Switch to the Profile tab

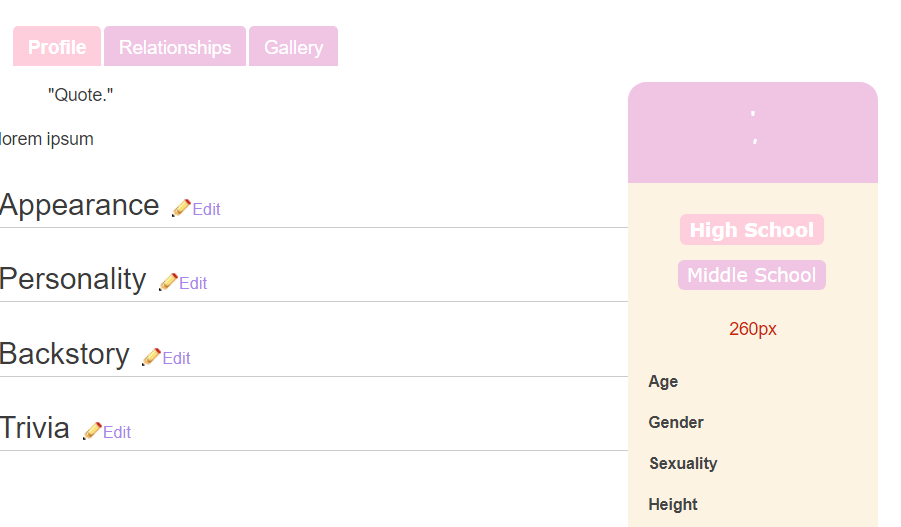click(57, 47)
